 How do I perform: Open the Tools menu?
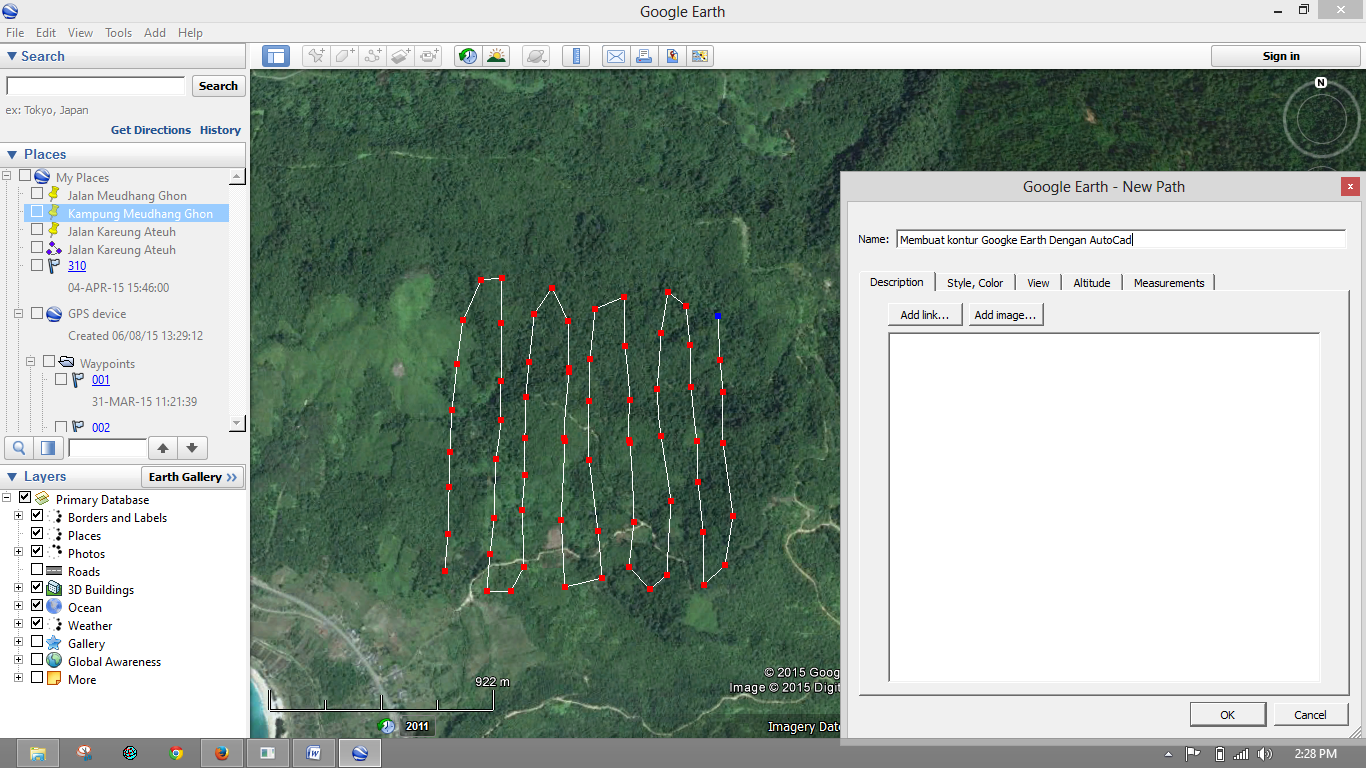click(x=118, y=33)
